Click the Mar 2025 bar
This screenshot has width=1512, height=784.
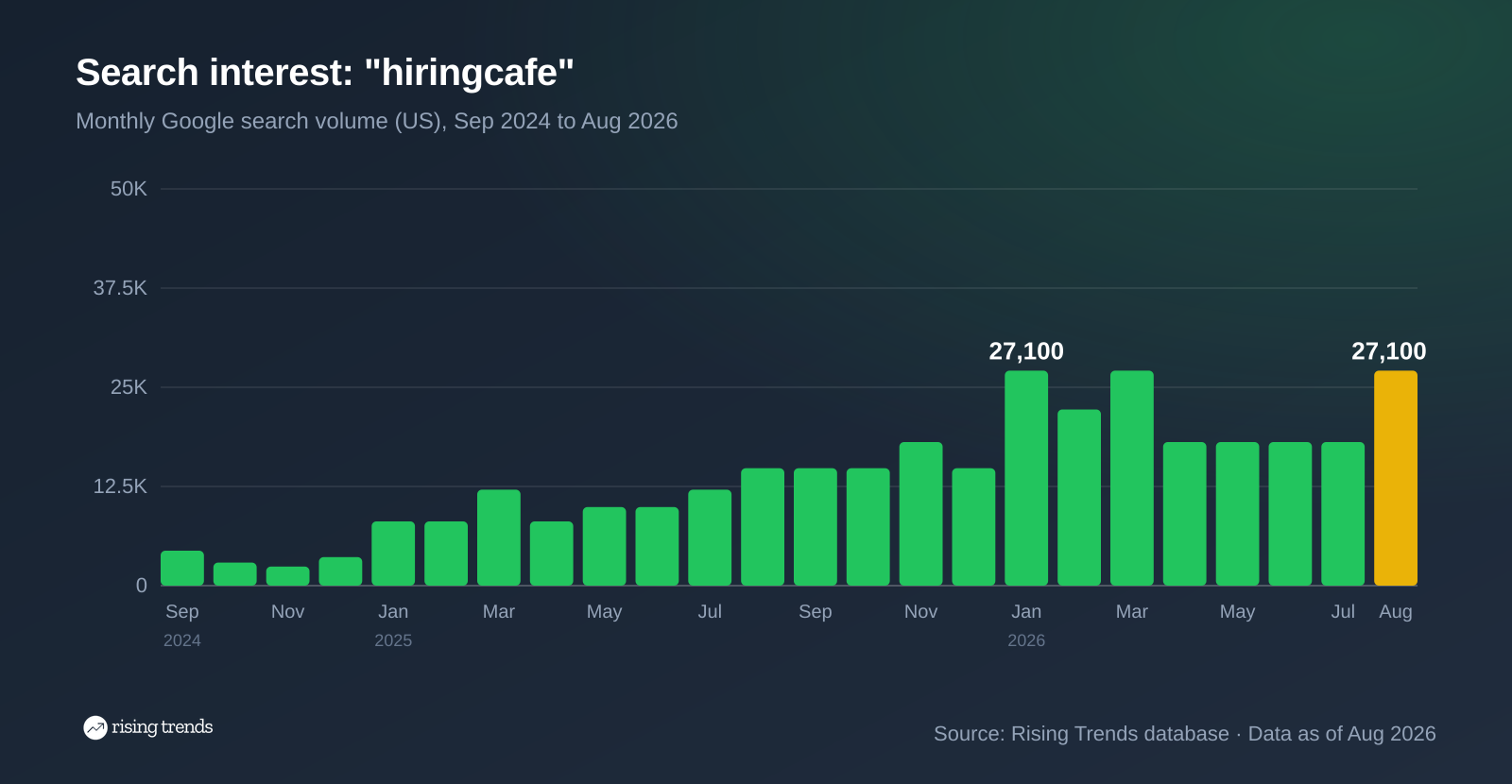(x=499, y=537)
